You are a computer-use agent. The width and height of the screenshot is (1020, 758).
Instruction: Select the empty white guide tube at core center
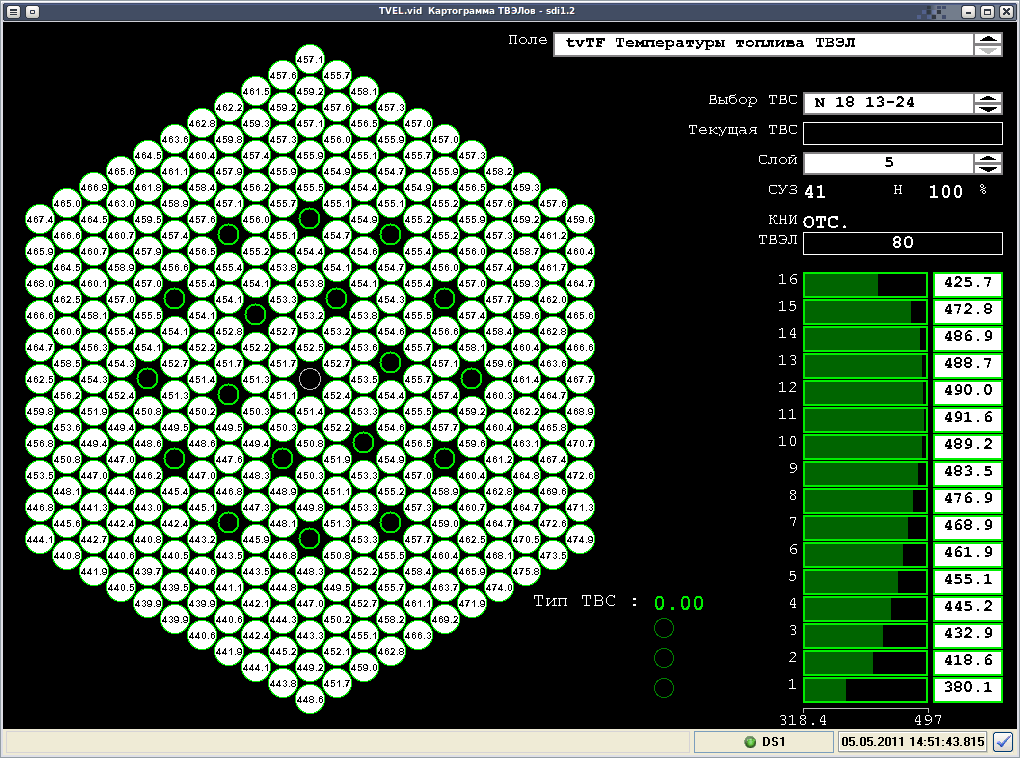(310, 379)
